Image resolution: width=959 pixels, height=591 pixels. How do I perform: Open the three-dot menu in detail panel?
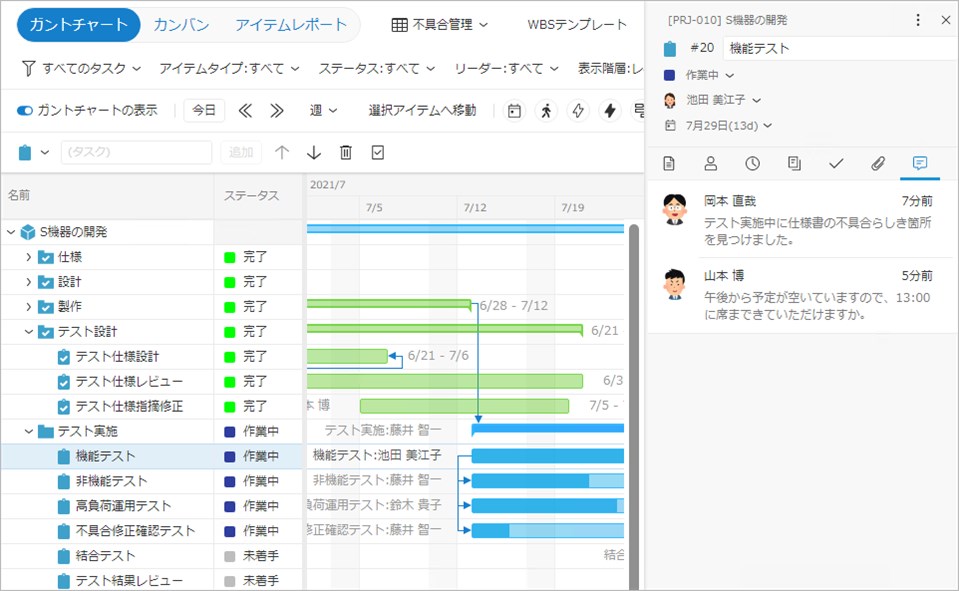(x=918, y=20)
